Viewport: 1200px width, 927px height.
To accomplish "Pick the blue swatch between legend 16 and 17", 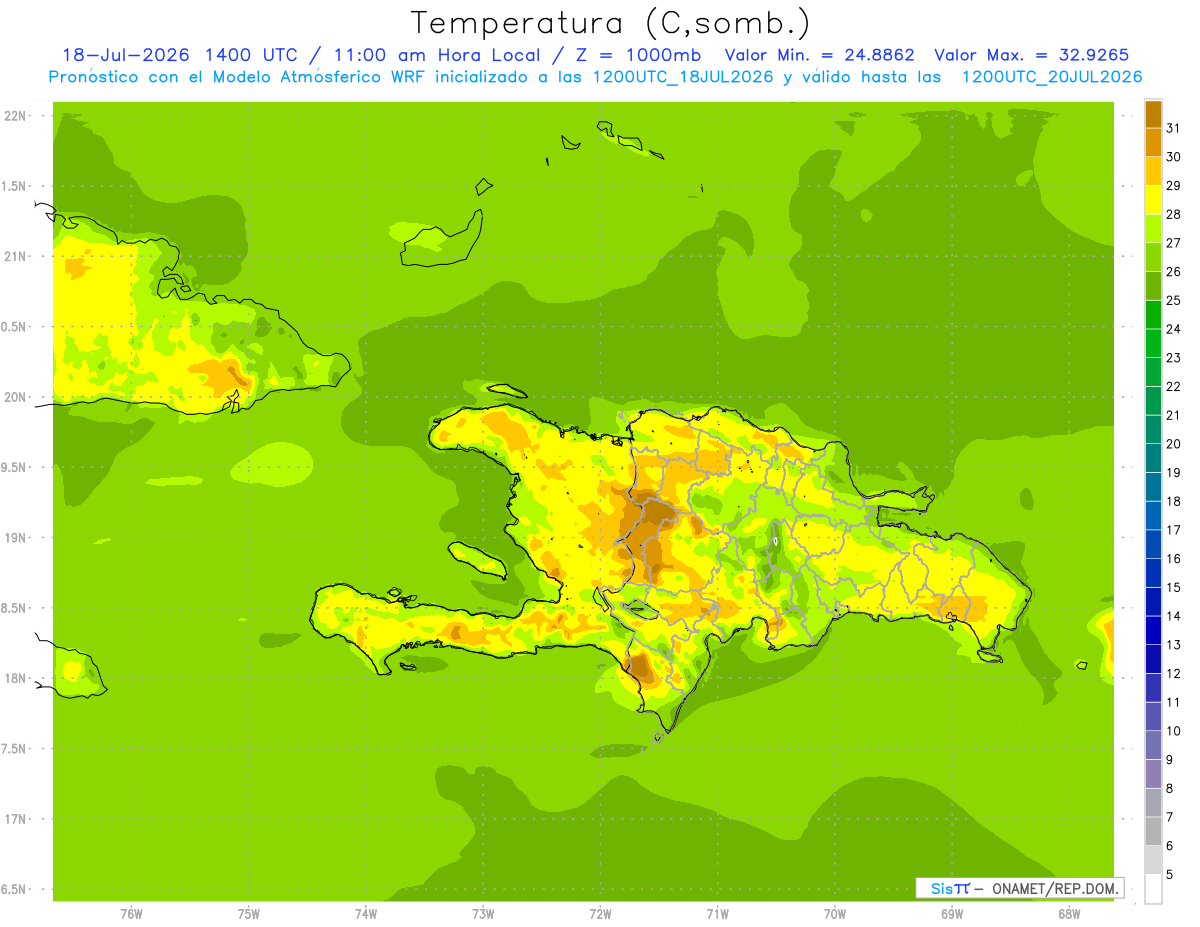I will coord(1153,544).
